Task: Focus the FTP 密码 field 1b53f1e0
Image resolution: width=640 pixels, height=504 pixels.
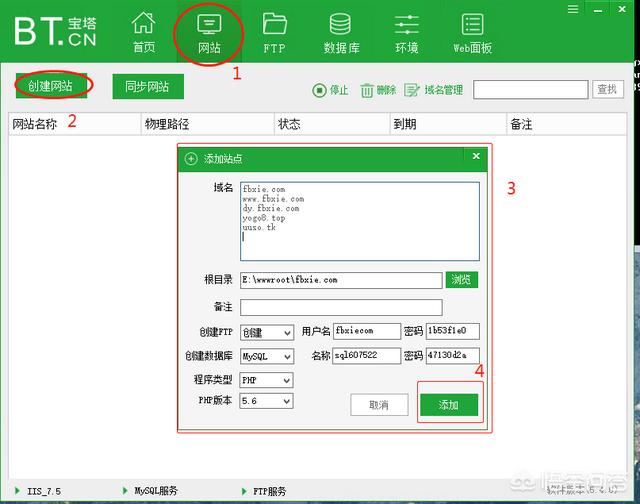Action: click(453, 331)
